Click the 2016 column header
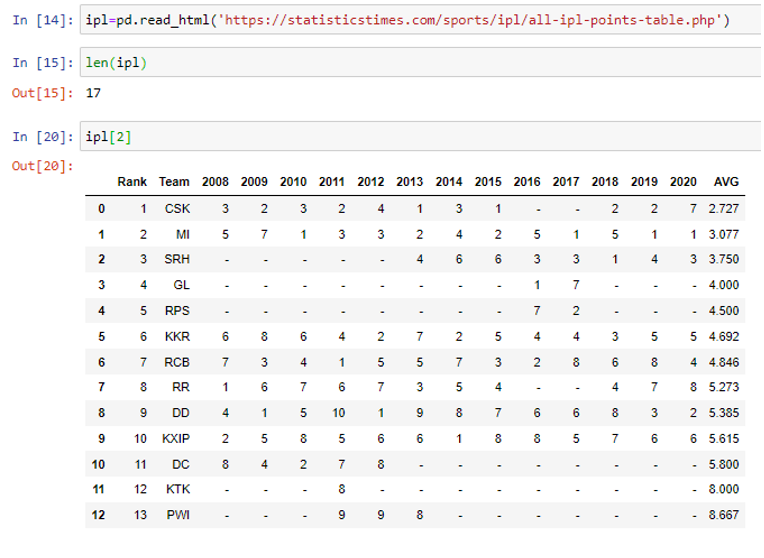This screenshot has width=764, height=558. (x=527, y=182)
